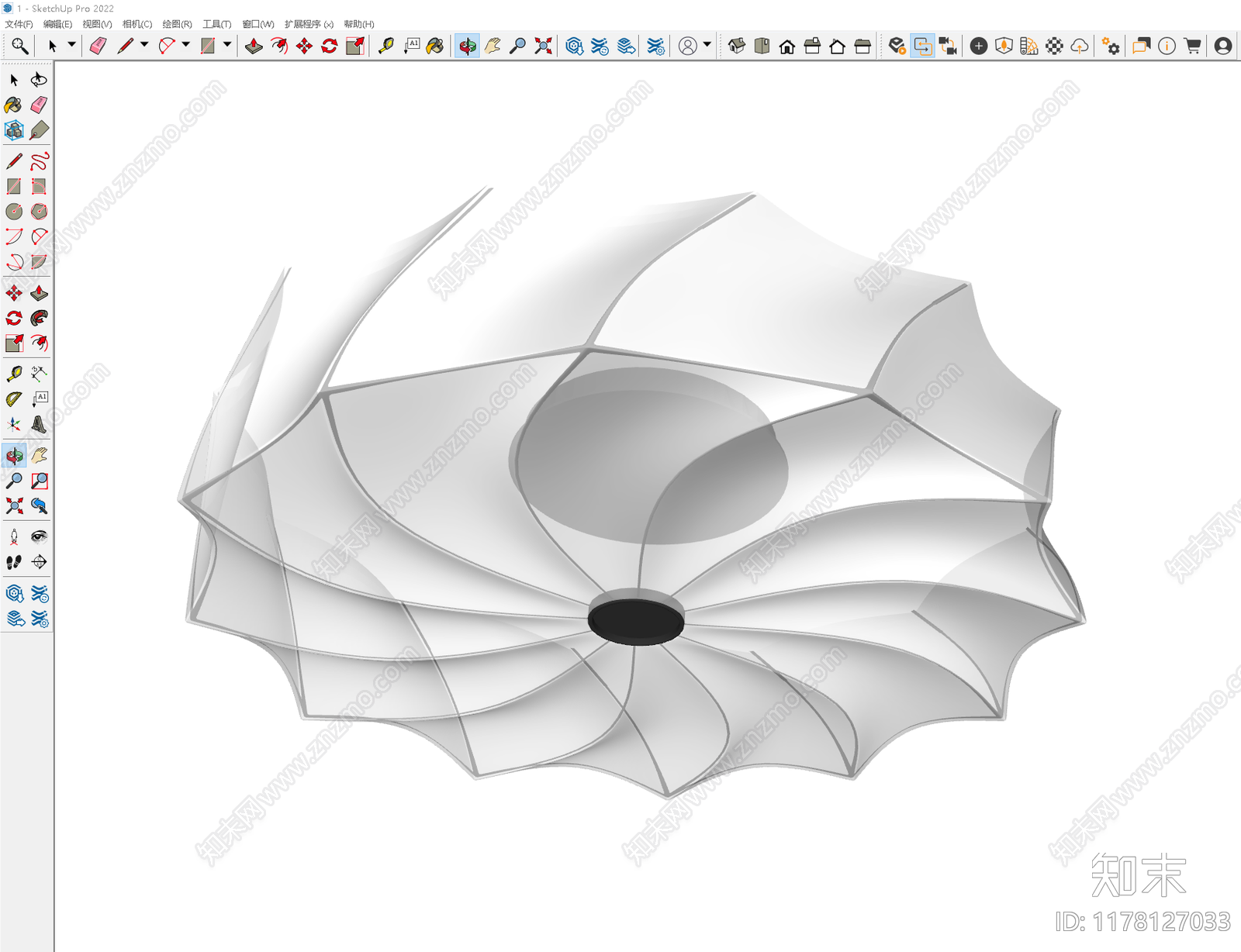The image size is (1241, 952).
Task: Click the cloud upload icon
Action: click(1080, 46)
